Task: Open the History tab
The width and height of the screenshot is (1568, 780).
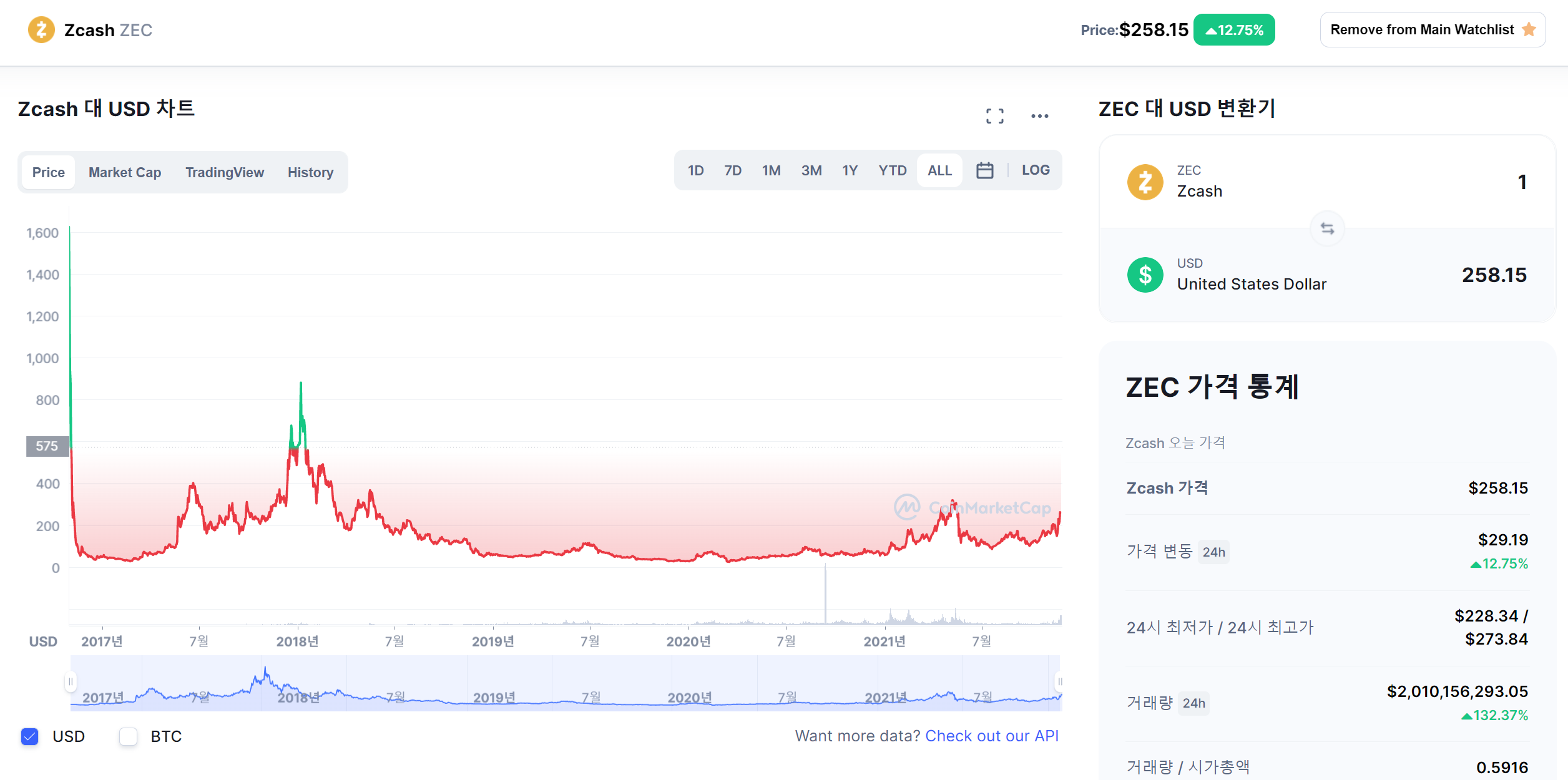Action: (310, 172)
